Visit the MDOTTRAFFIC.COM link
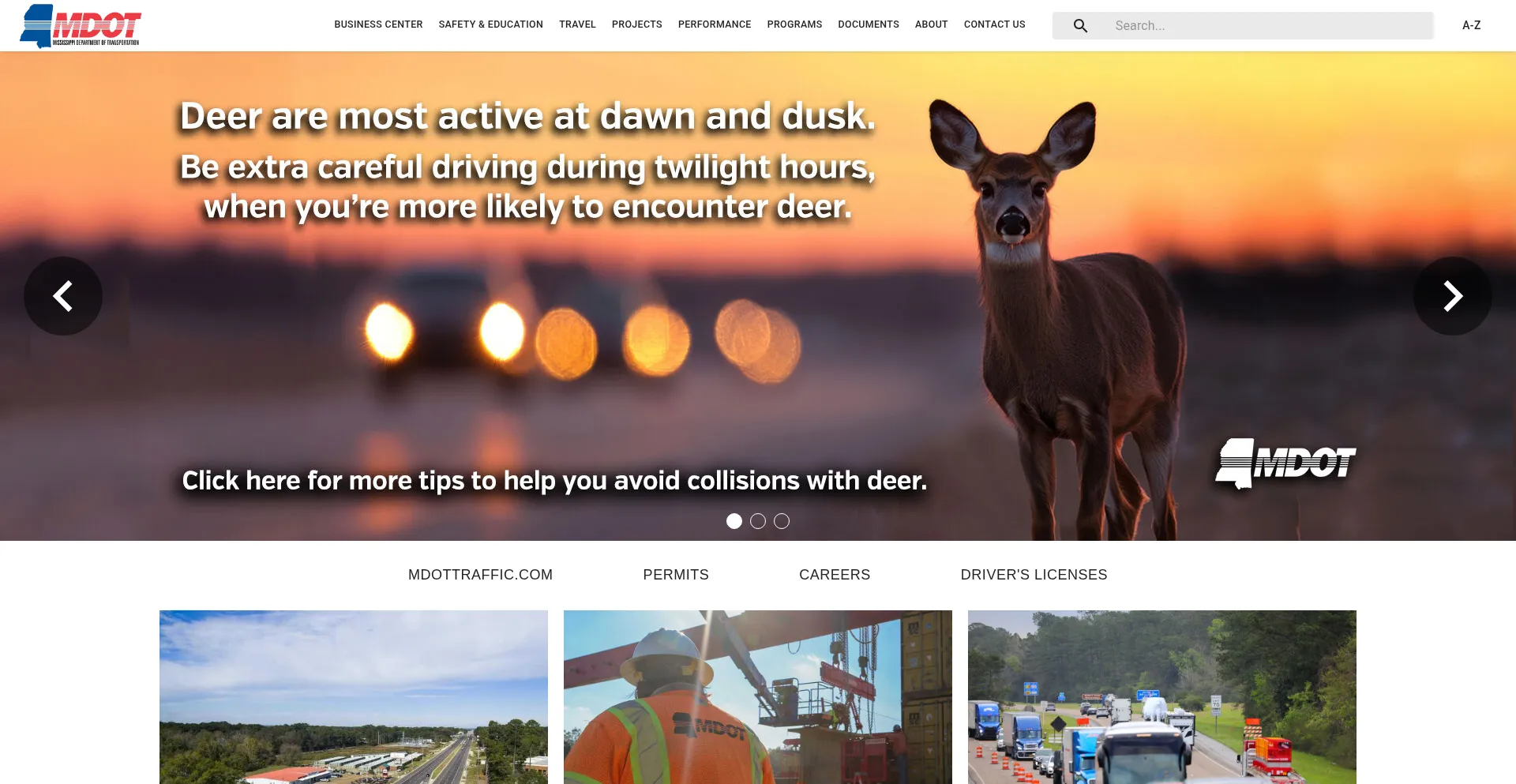The image size is (1516, 784). 480,575
